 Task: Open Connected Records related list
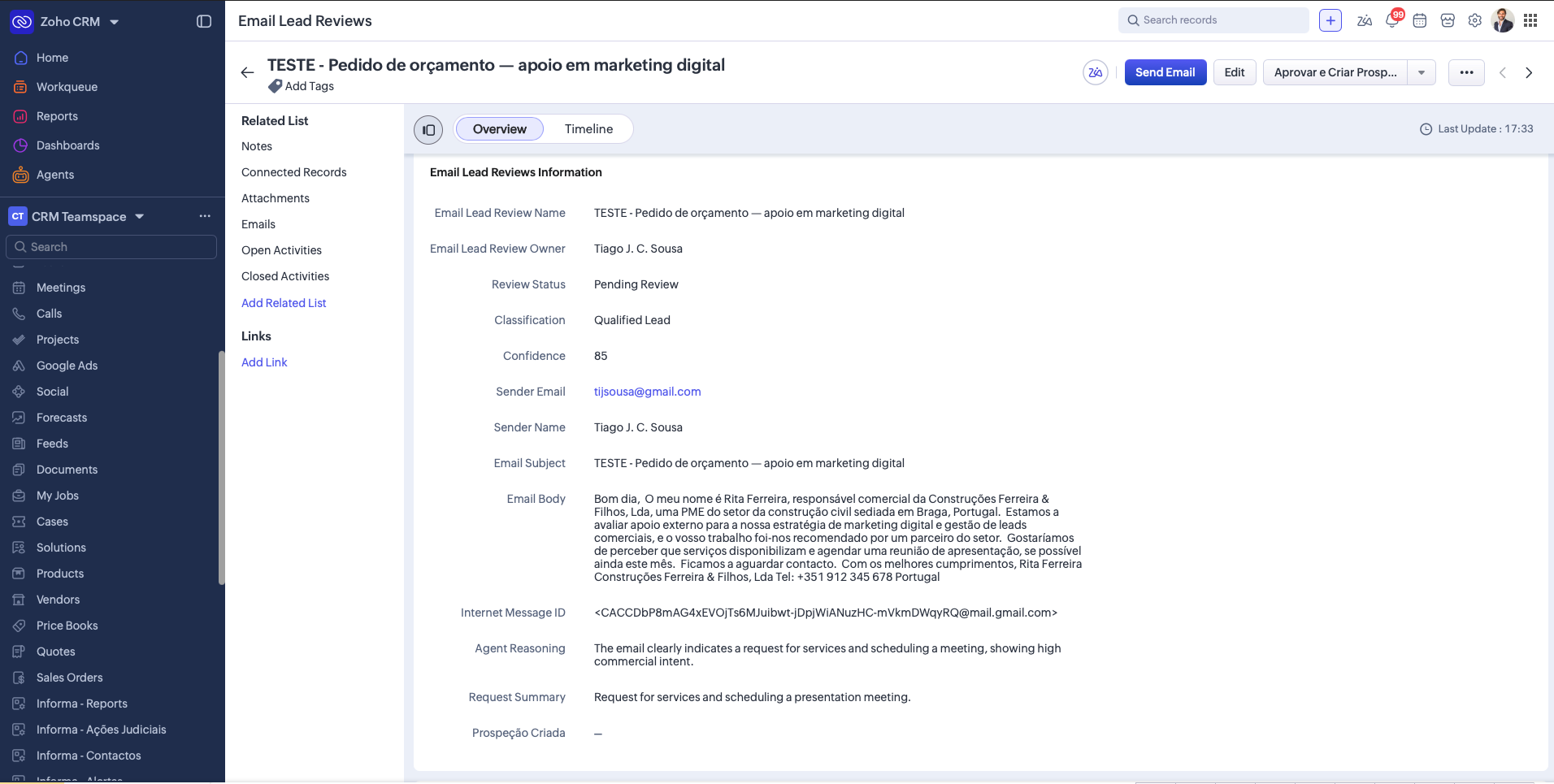point(293,172)
